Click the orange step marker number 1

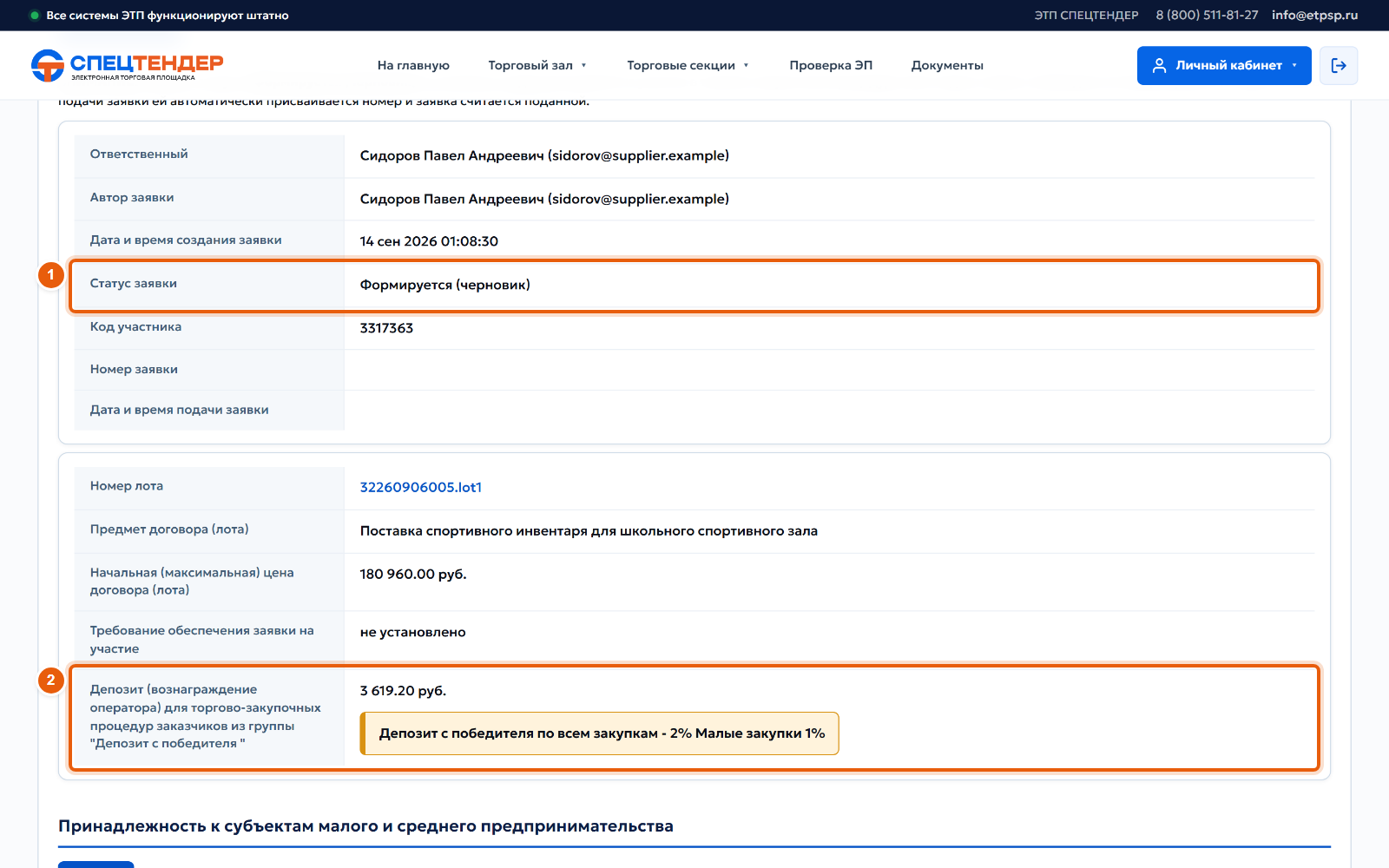point(51,275)
